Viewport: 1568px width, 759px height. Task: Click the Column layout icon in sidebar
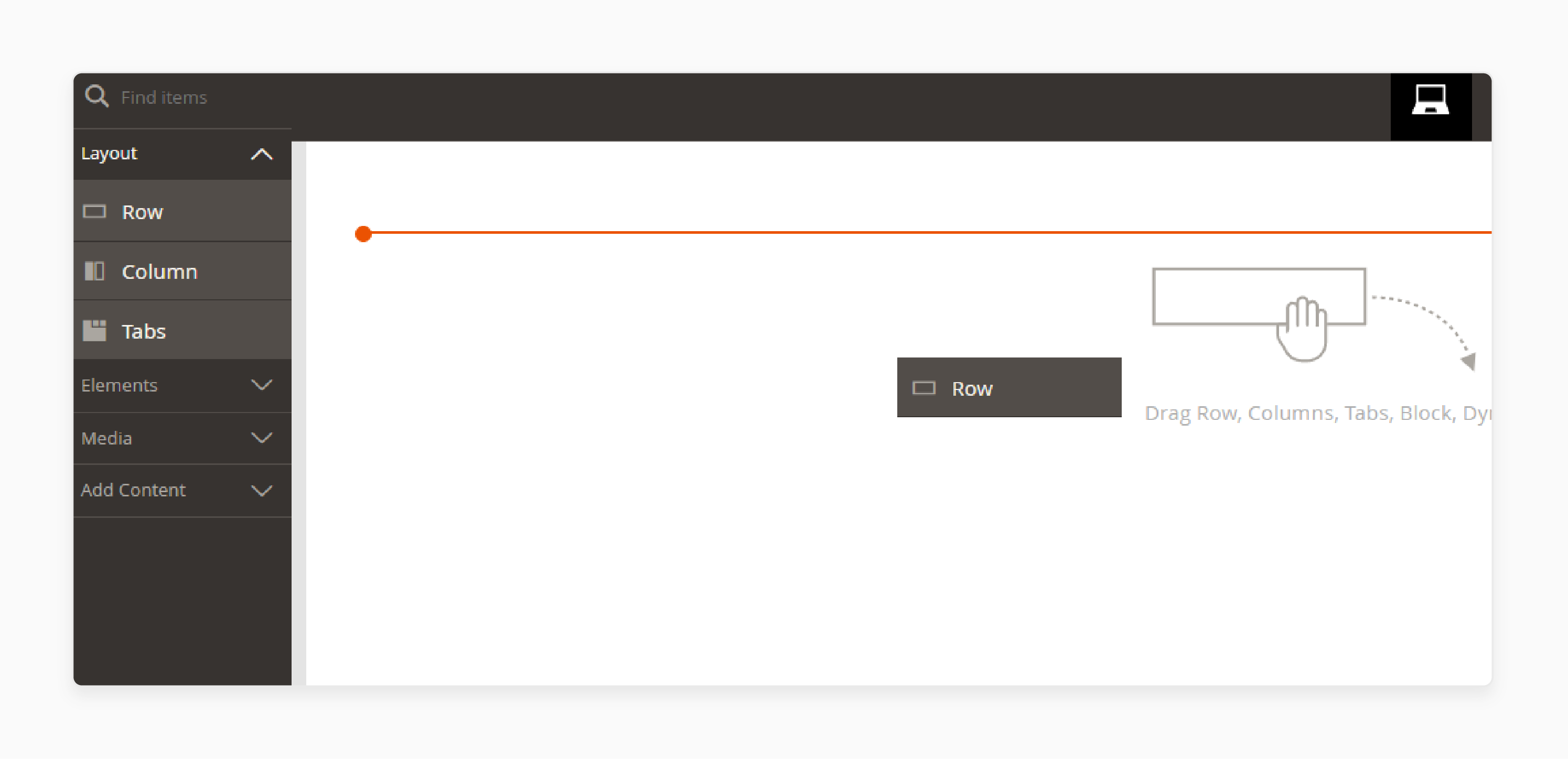click(x=98, y=271)
